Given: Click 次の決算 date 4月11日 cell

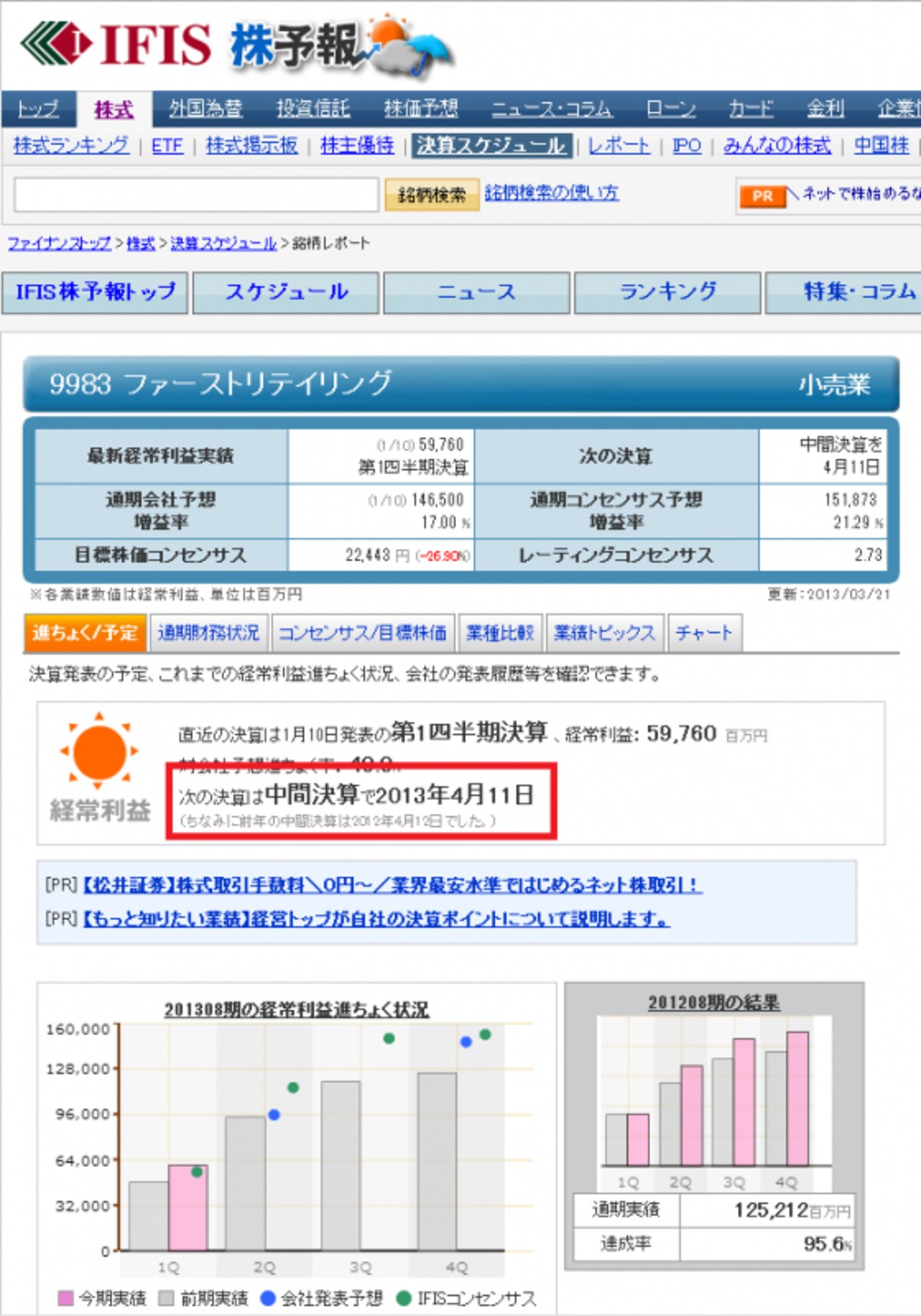Looking at the screenshot, I should click(823, 456).
